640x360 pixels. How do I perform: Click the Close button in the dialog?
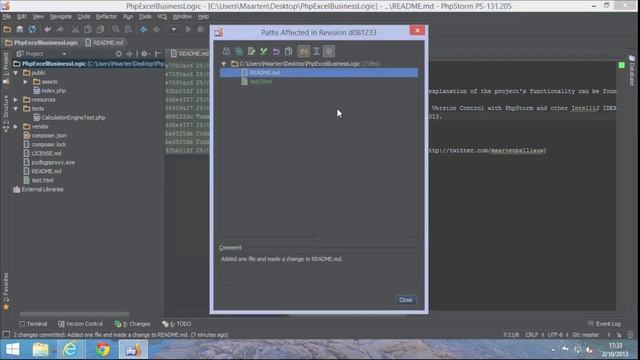[x=405, y=300]
